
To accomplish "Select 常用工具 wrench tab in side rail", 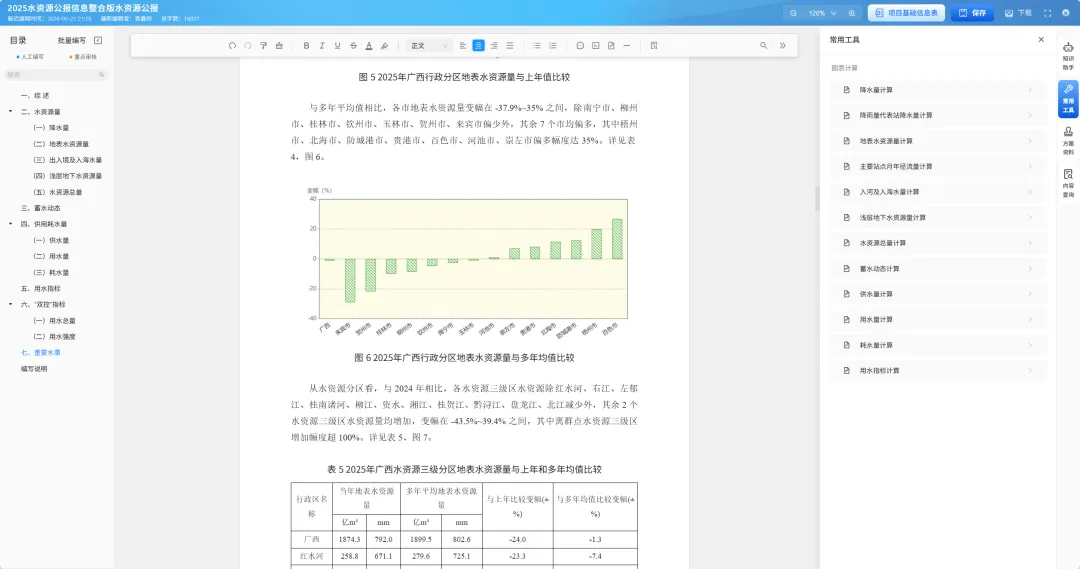I will coord(1068,99).
